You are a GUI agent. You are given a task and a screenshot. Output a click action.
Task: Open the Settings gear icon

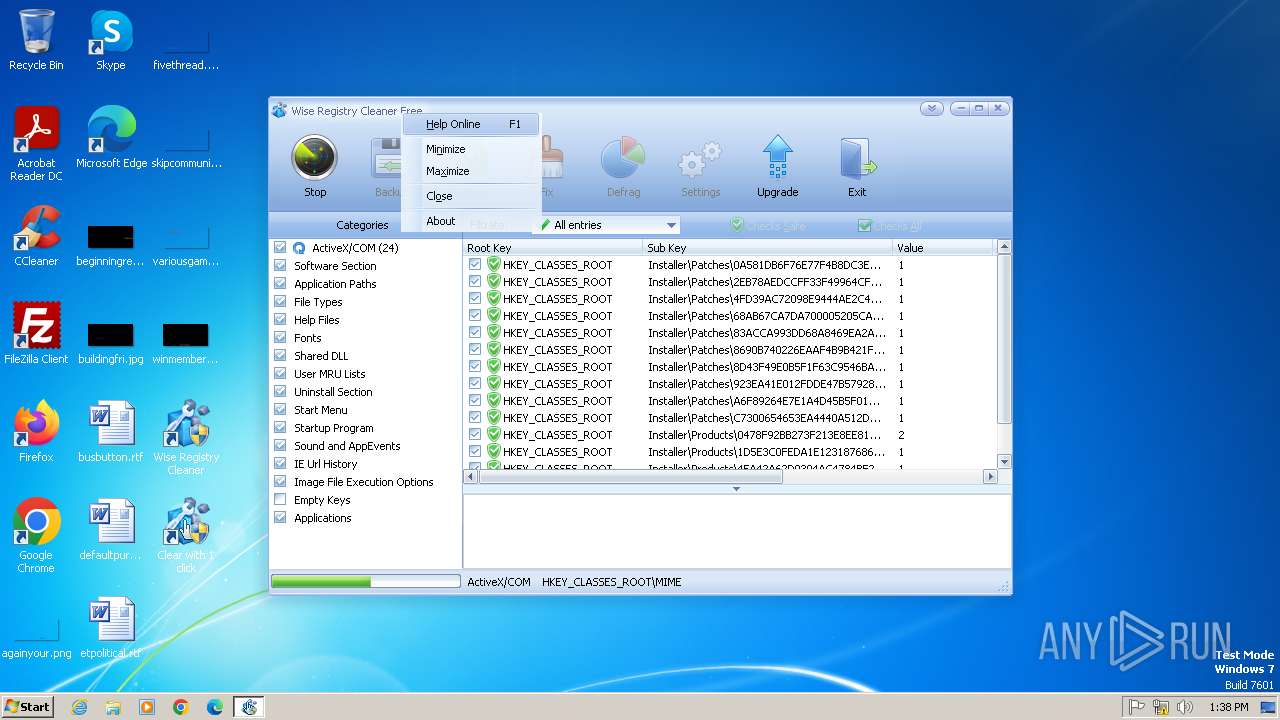point(700,166)
